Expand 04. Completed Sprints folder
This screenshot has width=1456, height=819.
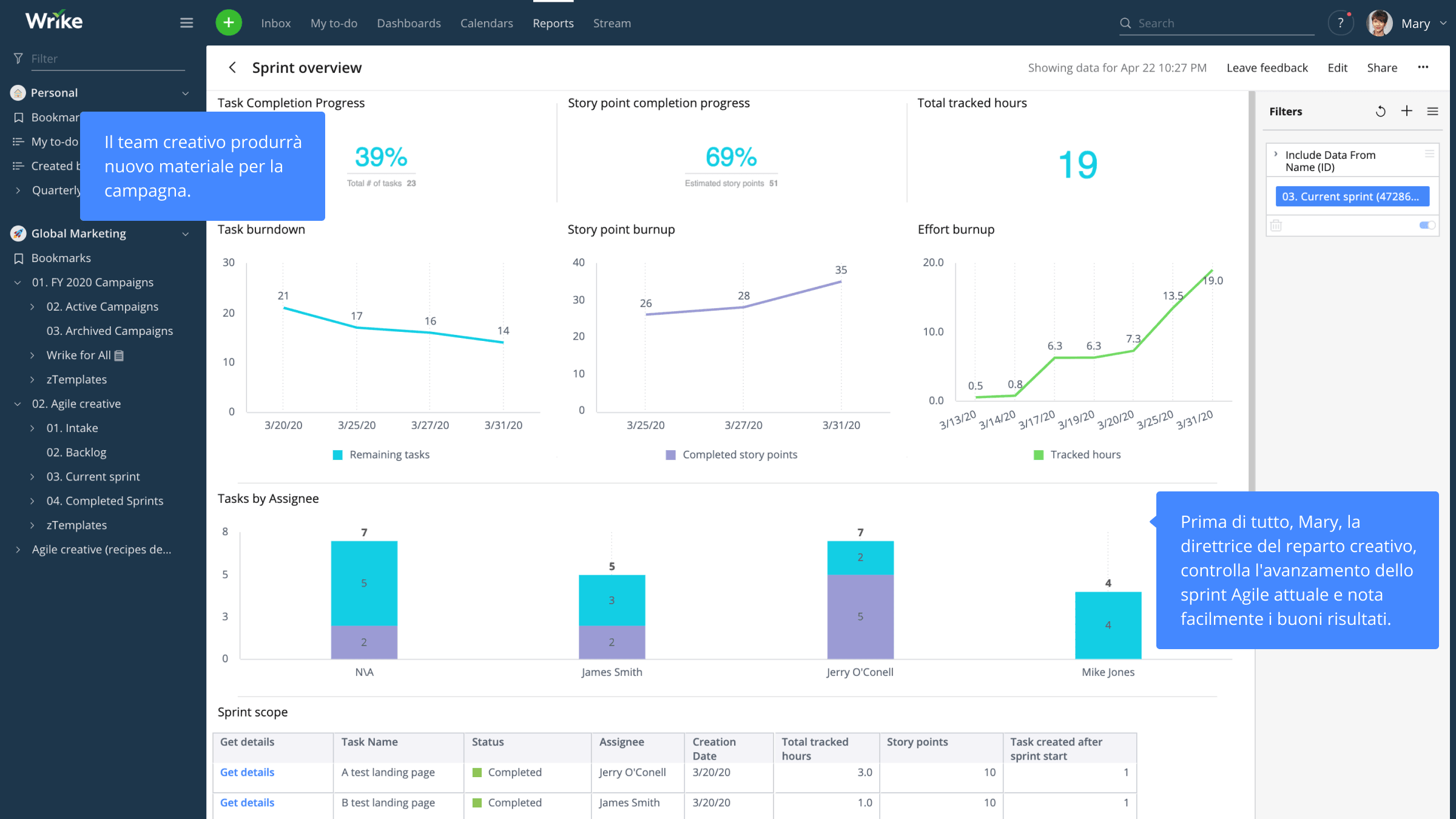(x=33, y=500)
